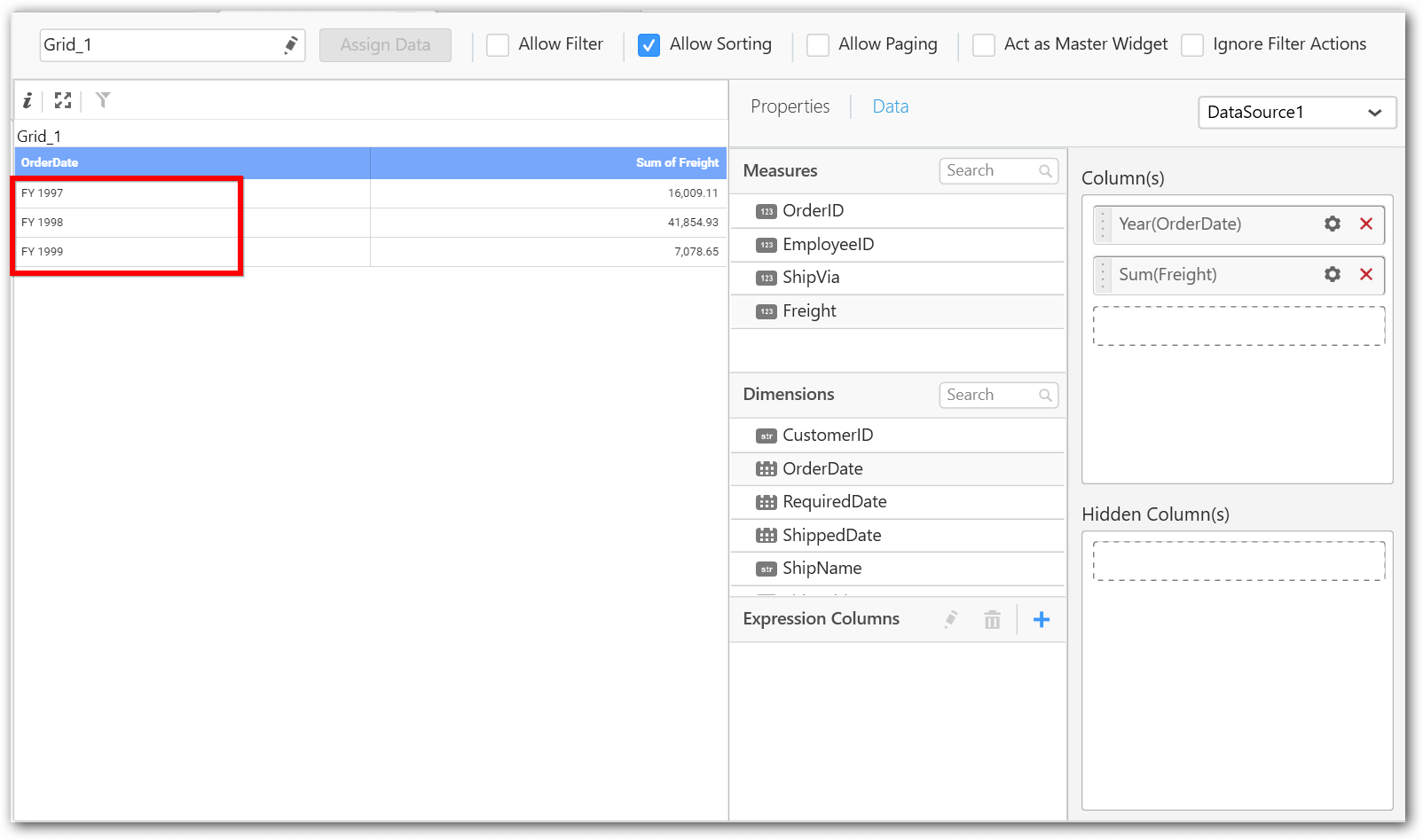1423x840 pixels.
Task: Switch to the Properties tab
Action: pos(790,106)
